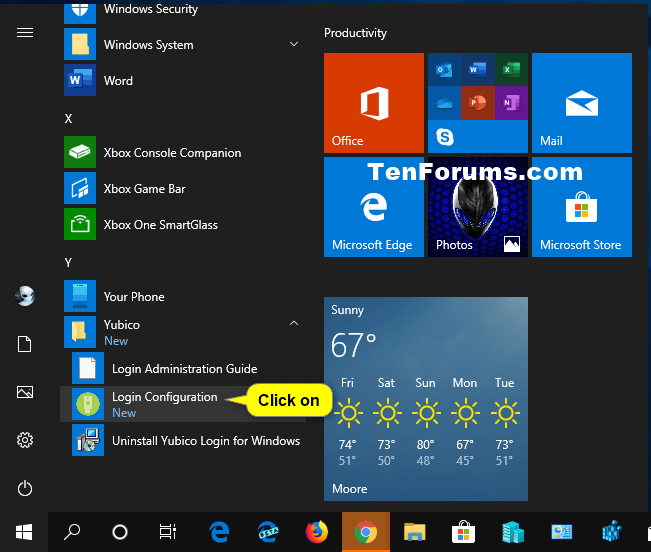Open PowerPoint in the Office apps tile

(478, 103)
